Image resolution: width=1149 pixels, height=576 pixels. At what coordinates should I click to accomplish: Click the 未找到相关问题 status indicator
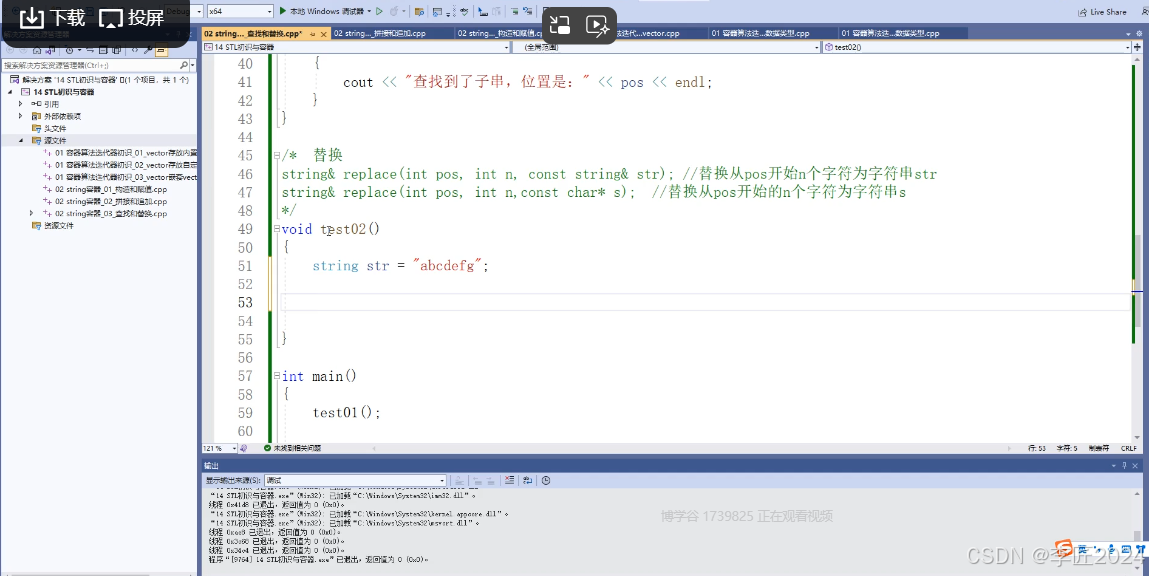tap(292, 448)
